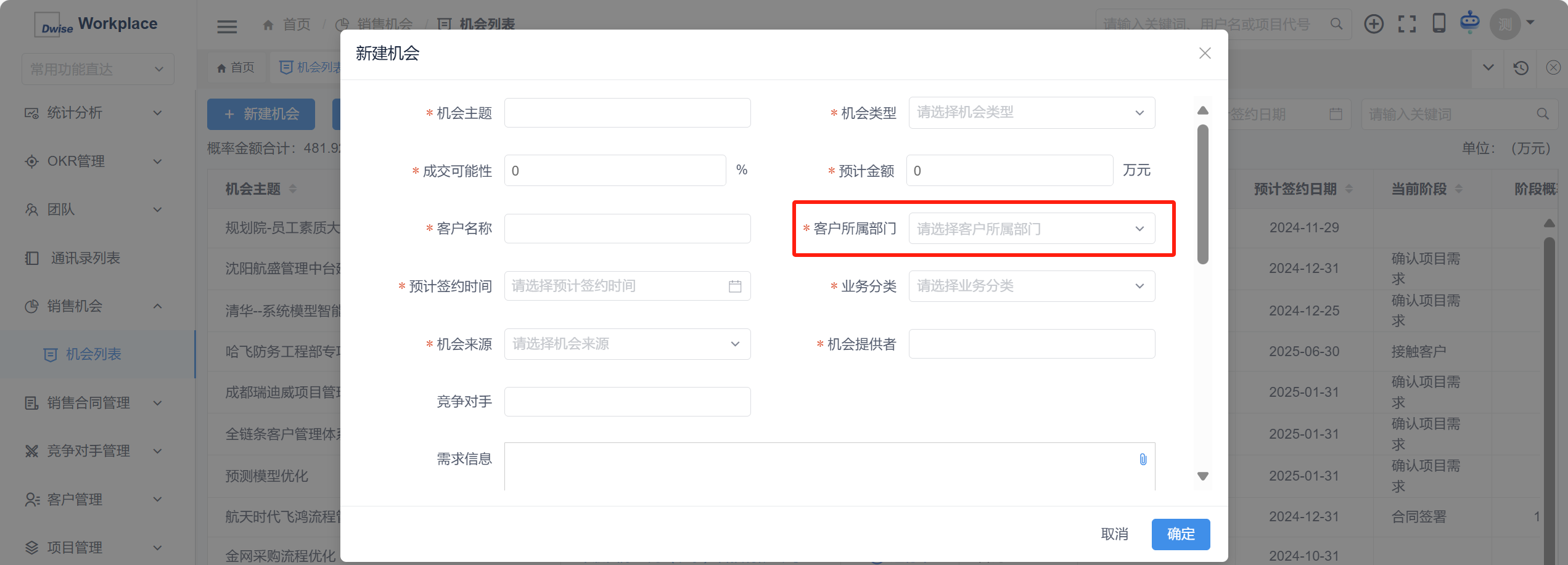Focus the 客户名称 input field

[x=627, y=229]
